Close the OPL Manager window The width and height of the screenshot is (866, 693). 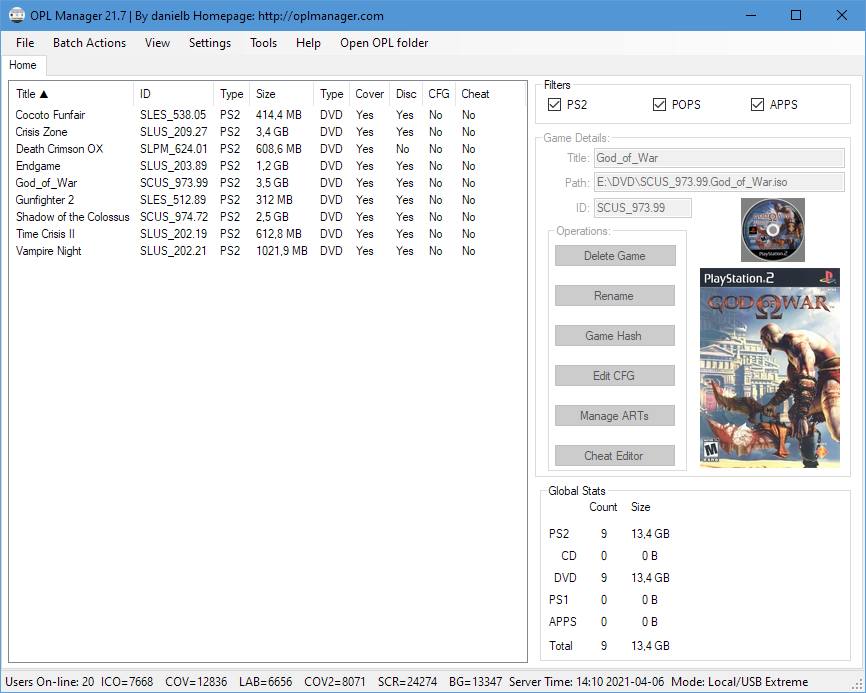842,15
